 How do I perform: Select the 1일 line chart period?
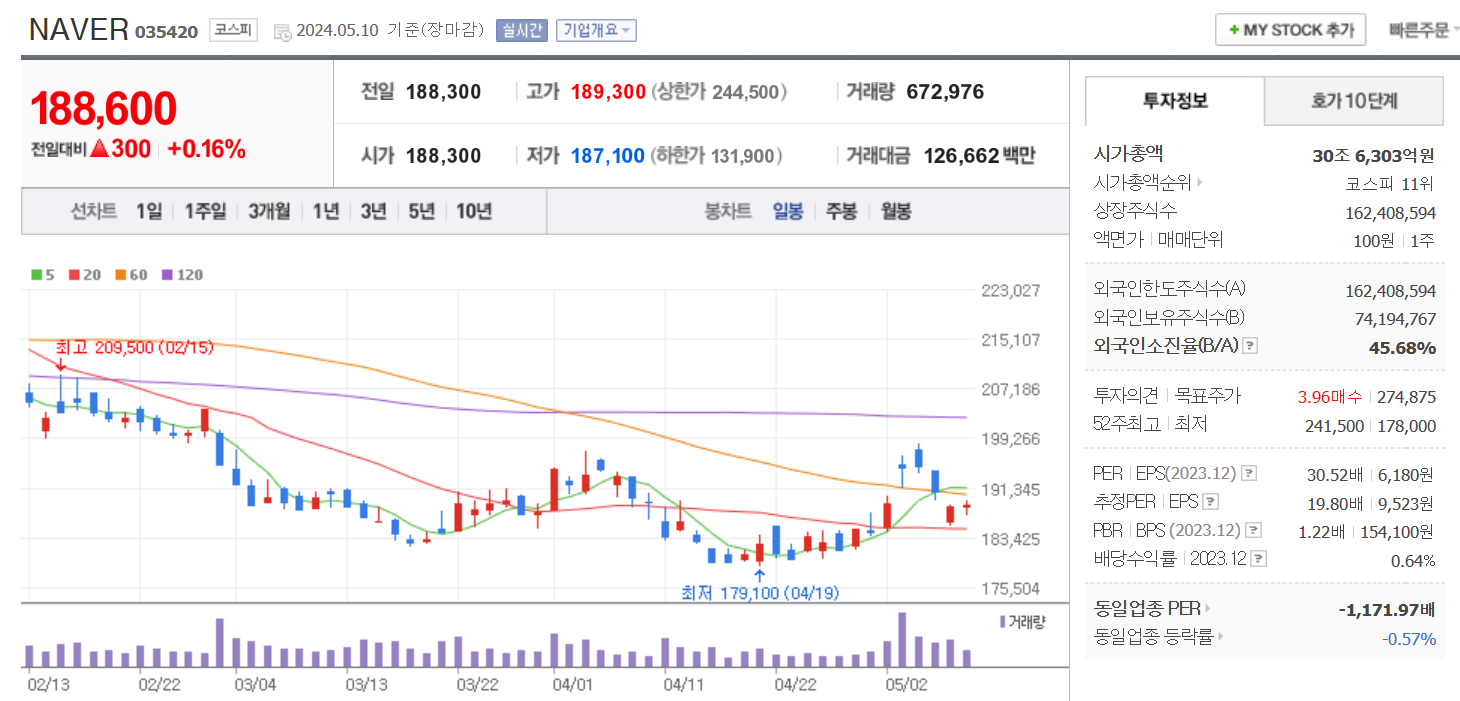[149, 211]
